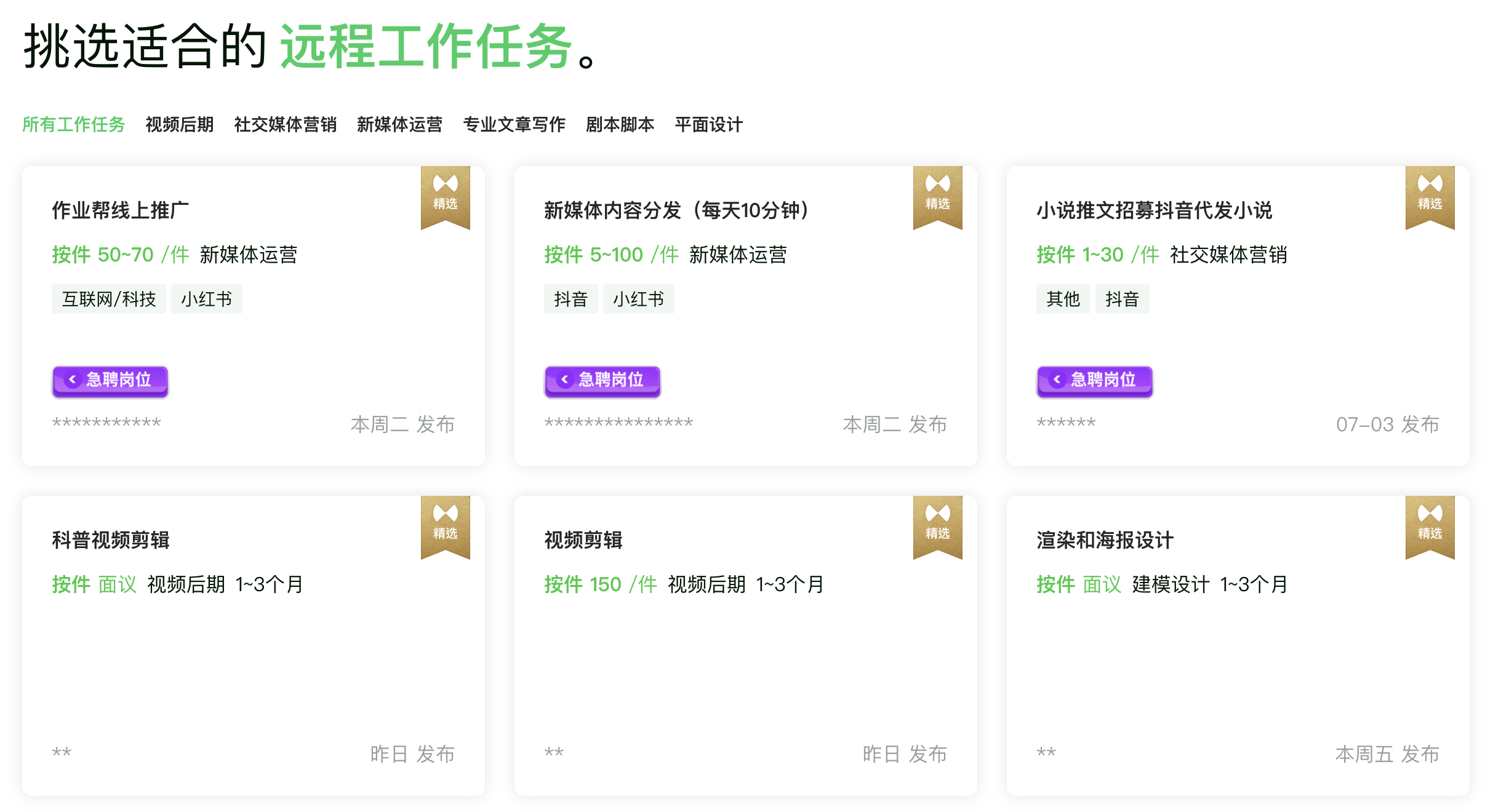Viewport: 1493px width, 812px height.
Task: Open the 社交媒体营销 category tab
Action: [x=286, y=125]
